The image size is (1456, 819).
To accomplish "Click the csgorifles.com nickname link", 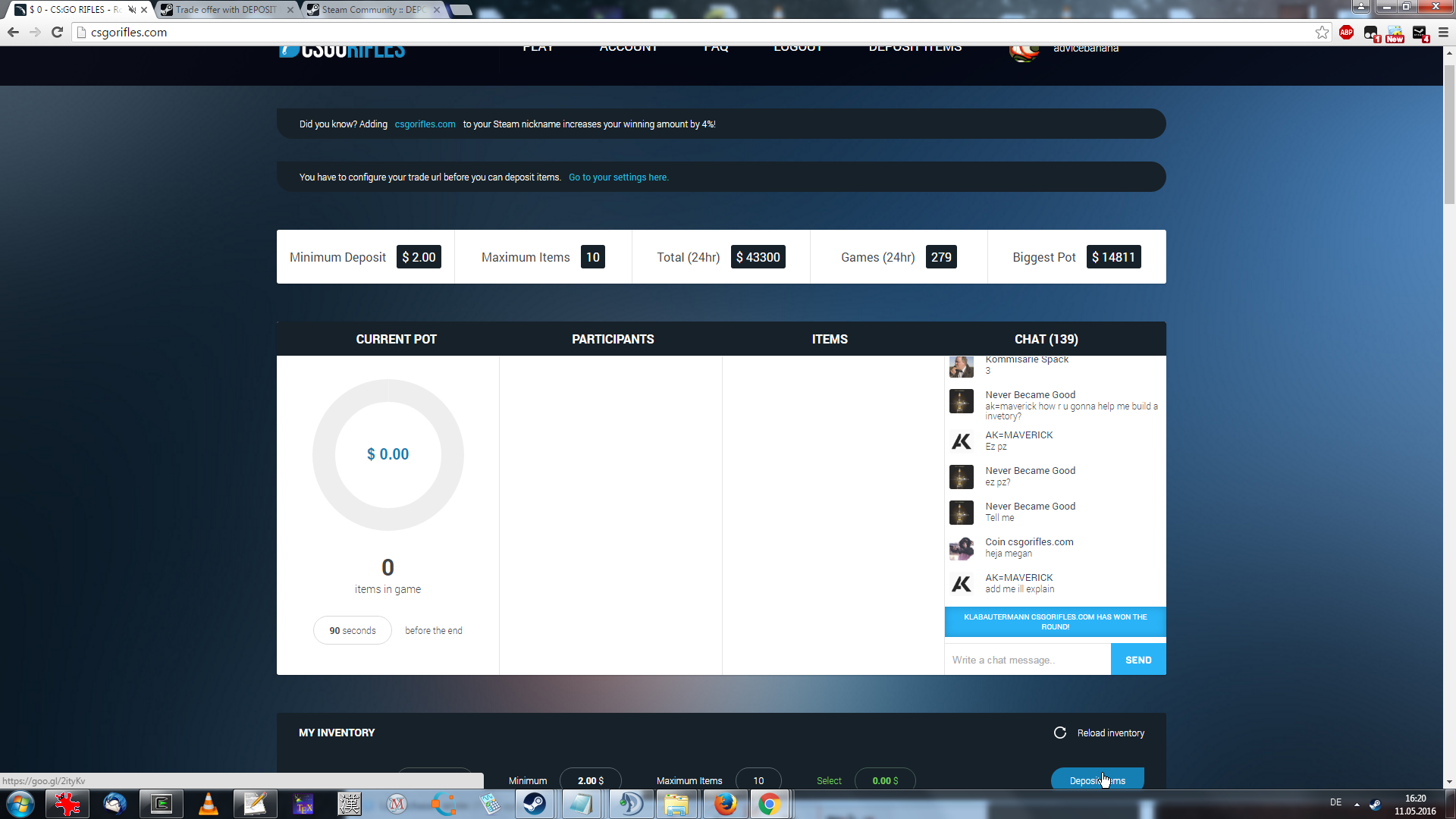I will pos(425,124).
